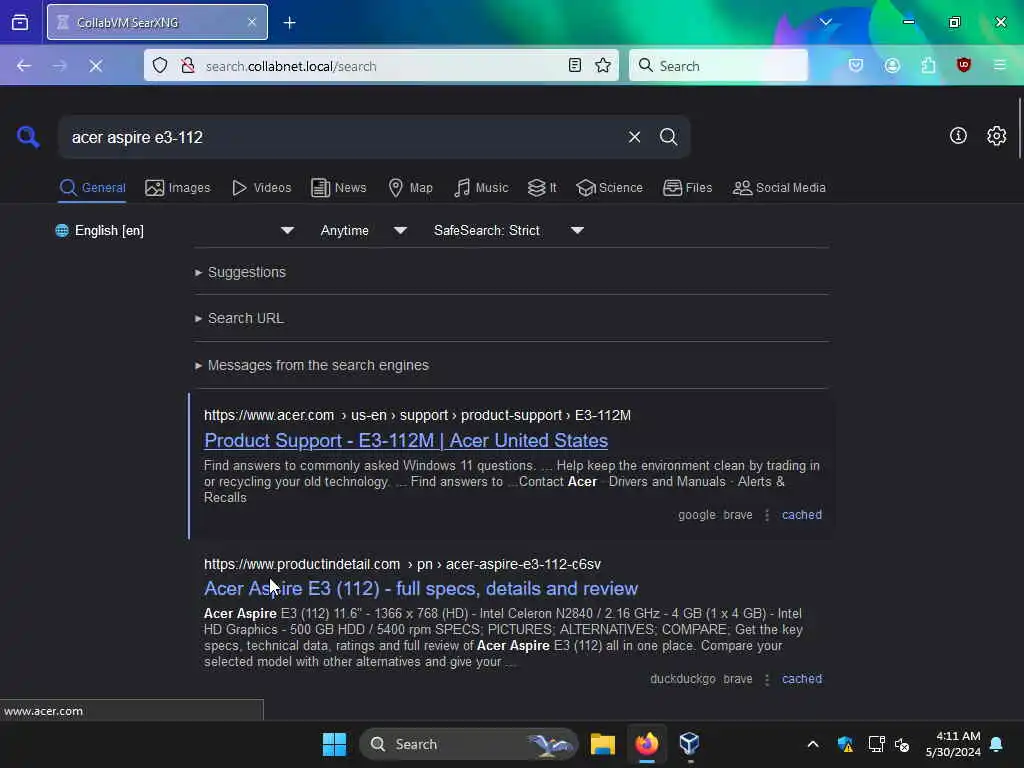Click the acer.com result URL path
This screenshot has height=768, width=1024.
click(x=417, y=415)
